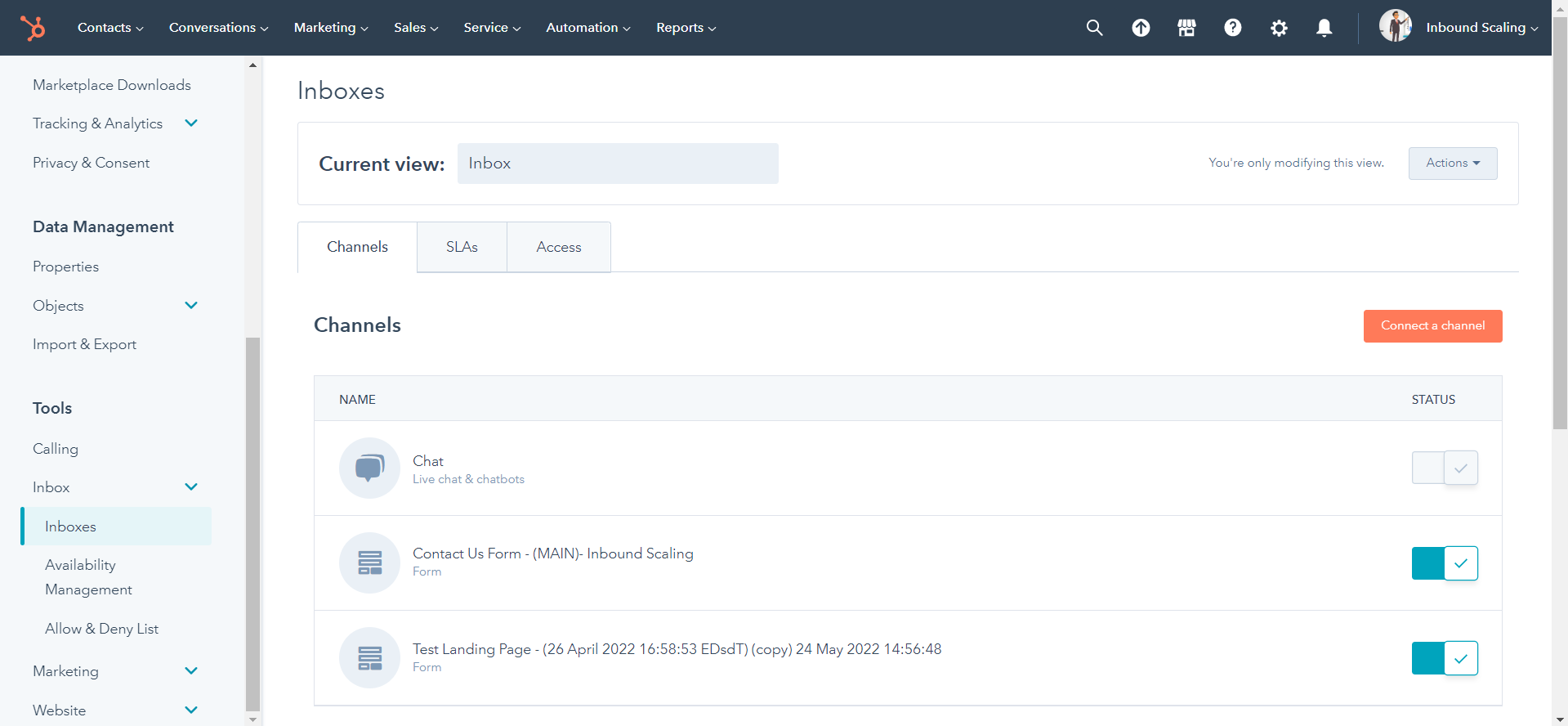Open the Chat channel name
The image size is (1568, 726).
click(x=428, y=461)
